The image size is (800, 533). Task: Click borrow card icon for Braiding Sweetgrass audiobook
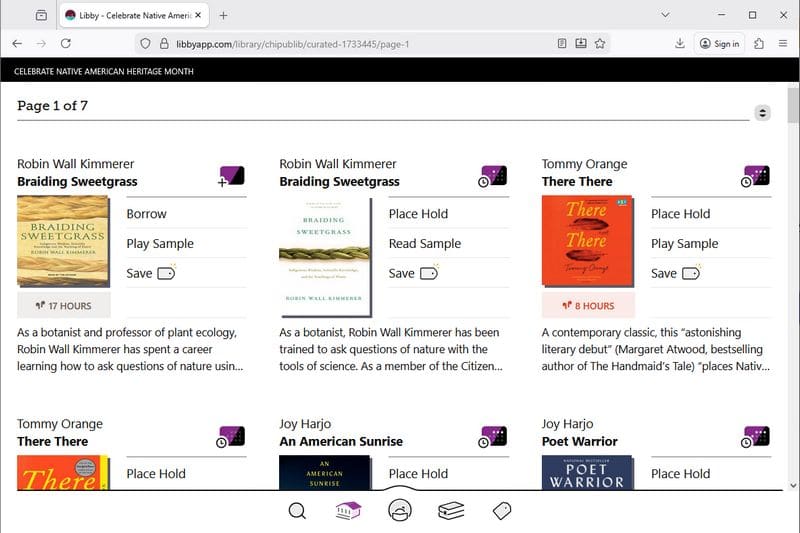tap(231, 177)
